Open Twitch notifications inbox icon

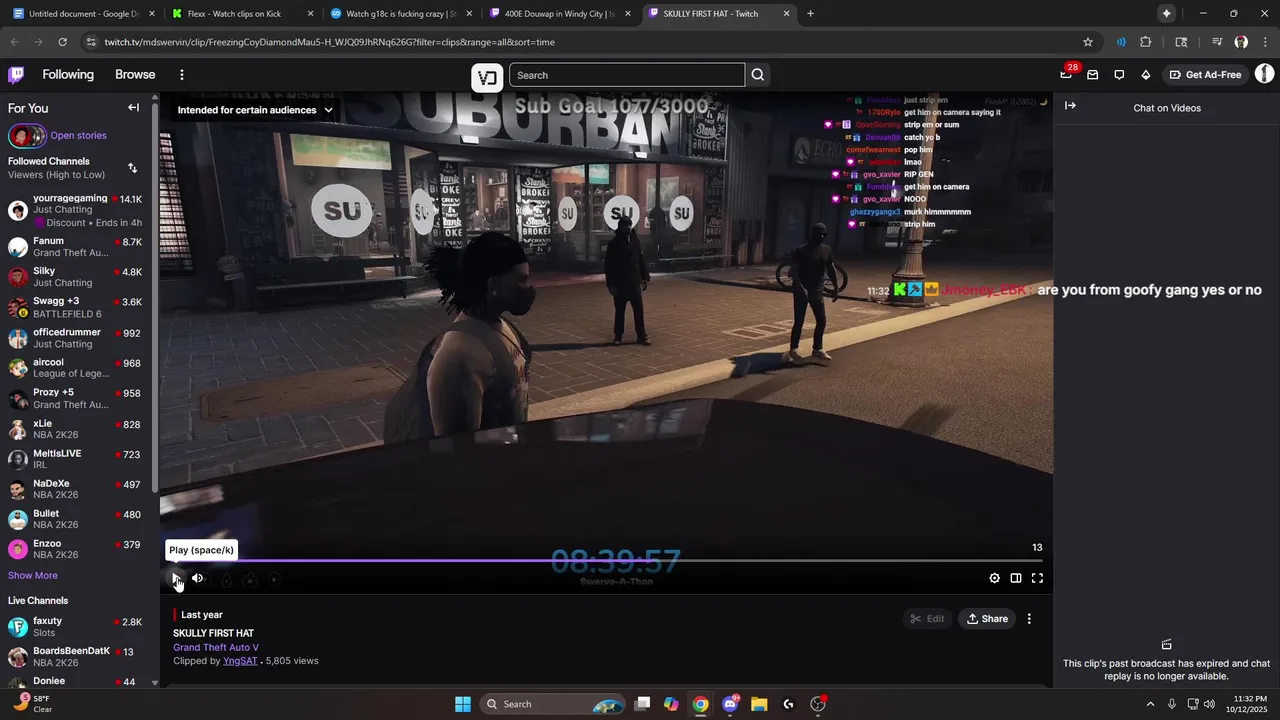[x=1092, y=75]
